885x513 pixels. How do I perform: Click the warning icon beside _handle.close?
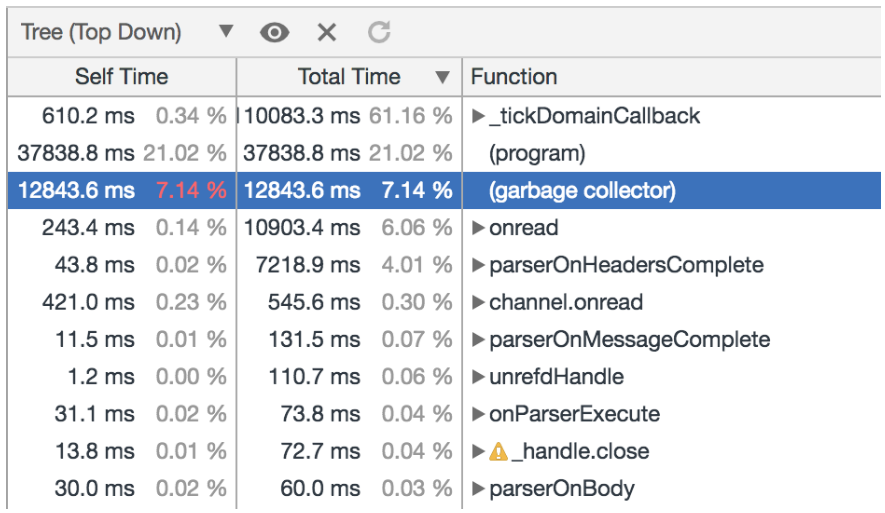(x=498, y=451)
